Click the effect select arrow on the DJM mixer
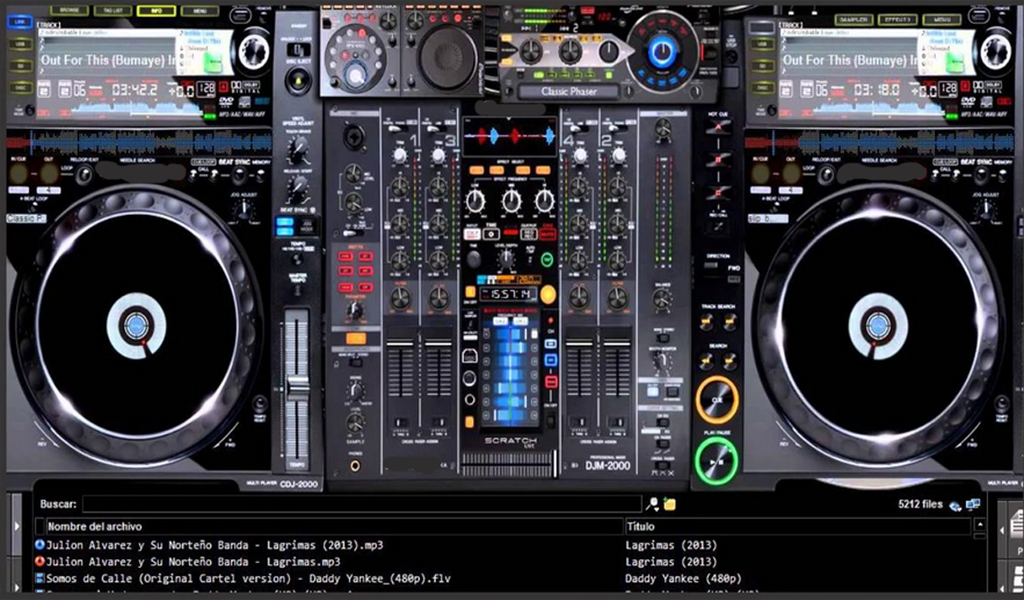1024x600 pixels. (509, 117)
